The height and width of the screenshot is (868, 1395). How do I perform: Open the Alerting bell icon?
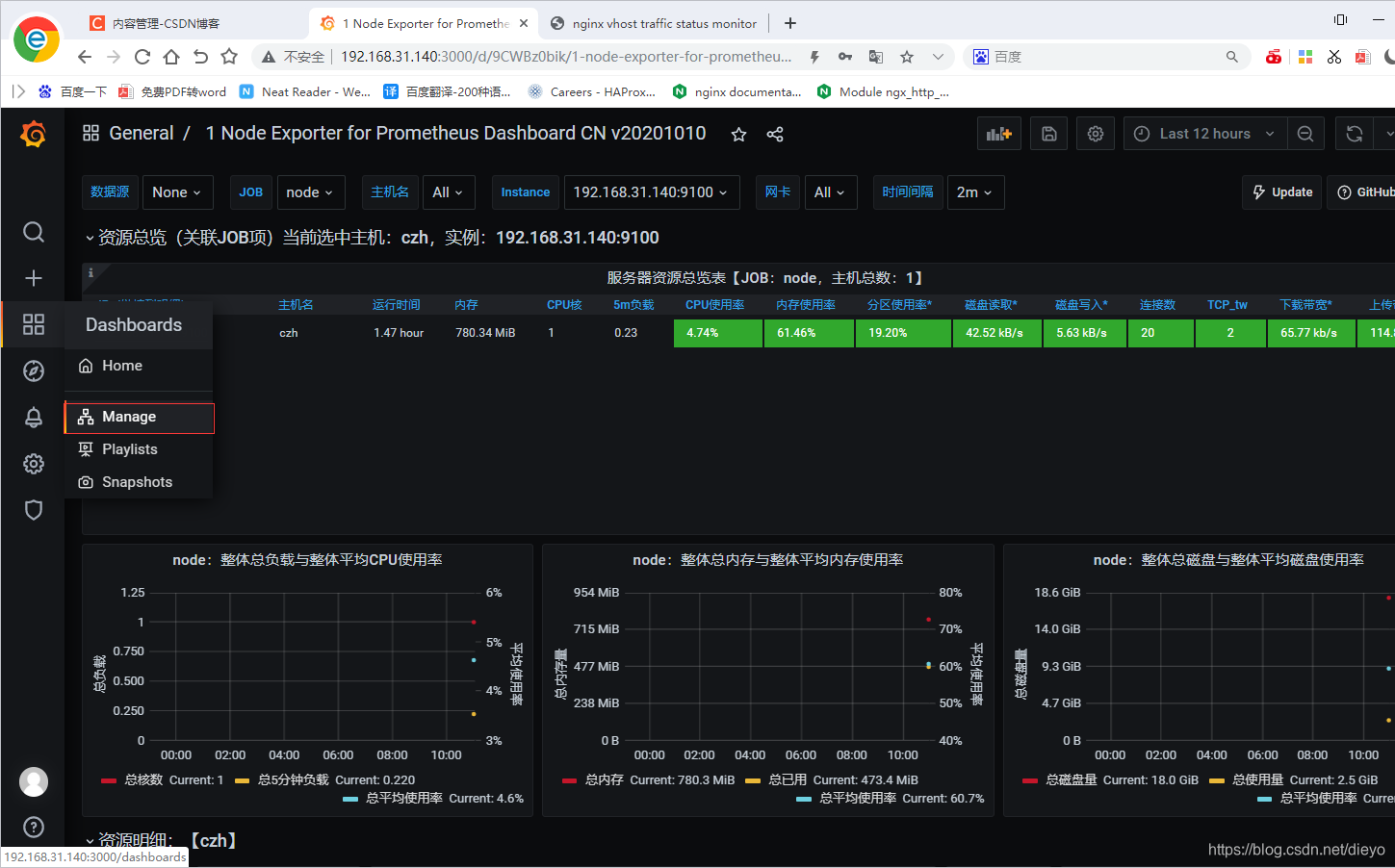click(x=33, y=417)
